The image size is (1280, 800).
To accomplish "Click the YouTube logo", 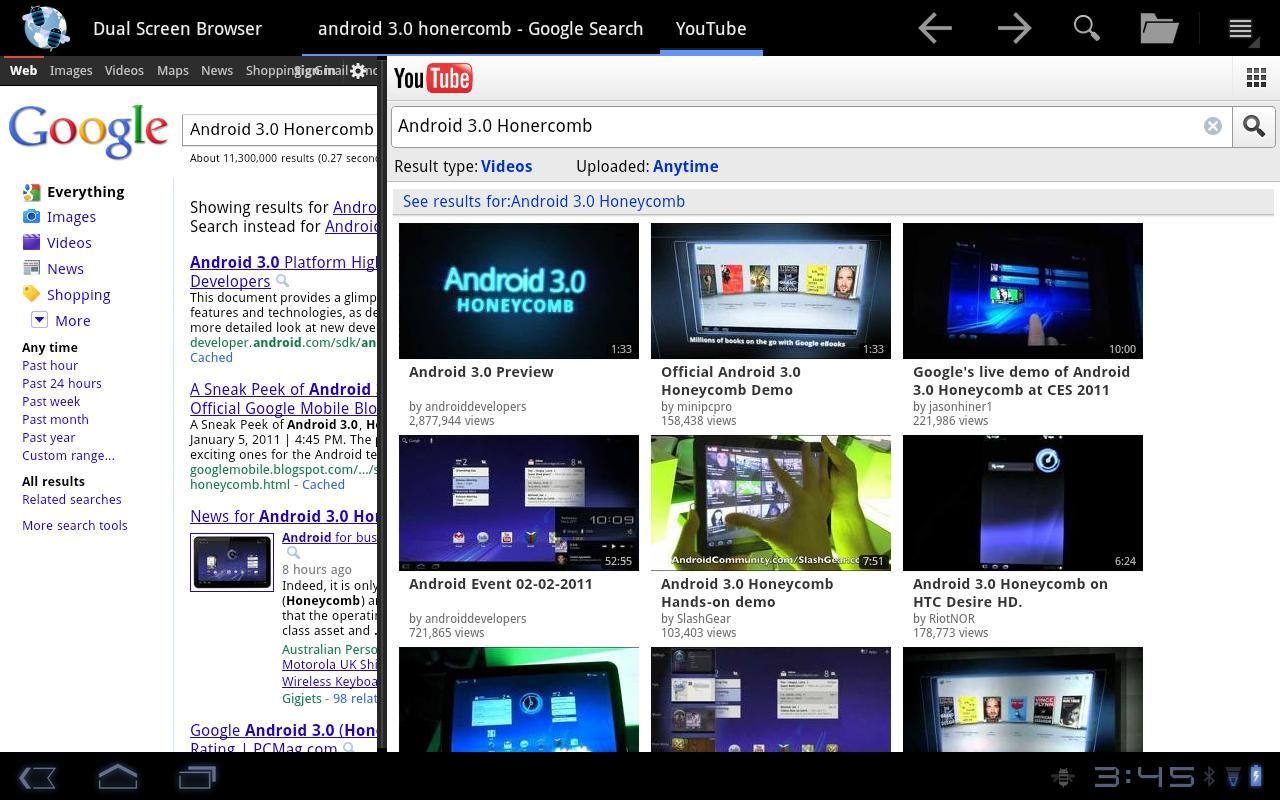I will tap(433, 77).
